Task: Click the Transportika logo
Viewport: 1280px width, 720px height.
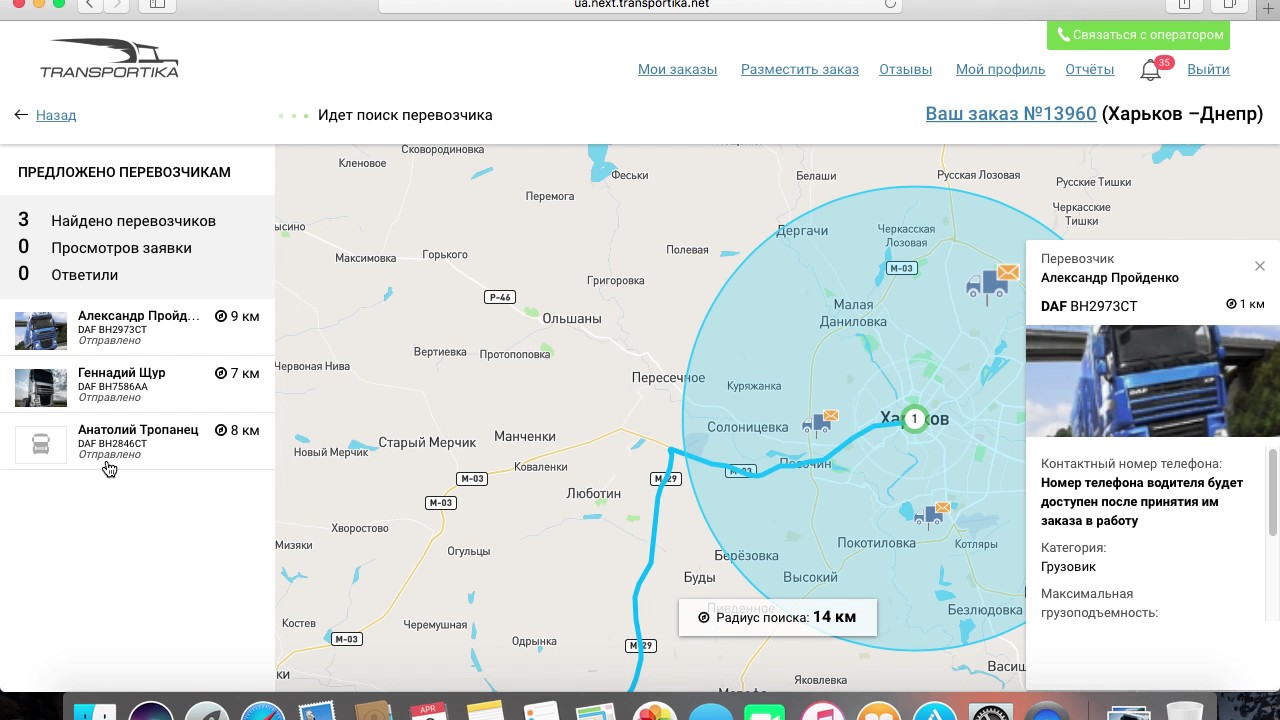Action: tap(109, 58)
